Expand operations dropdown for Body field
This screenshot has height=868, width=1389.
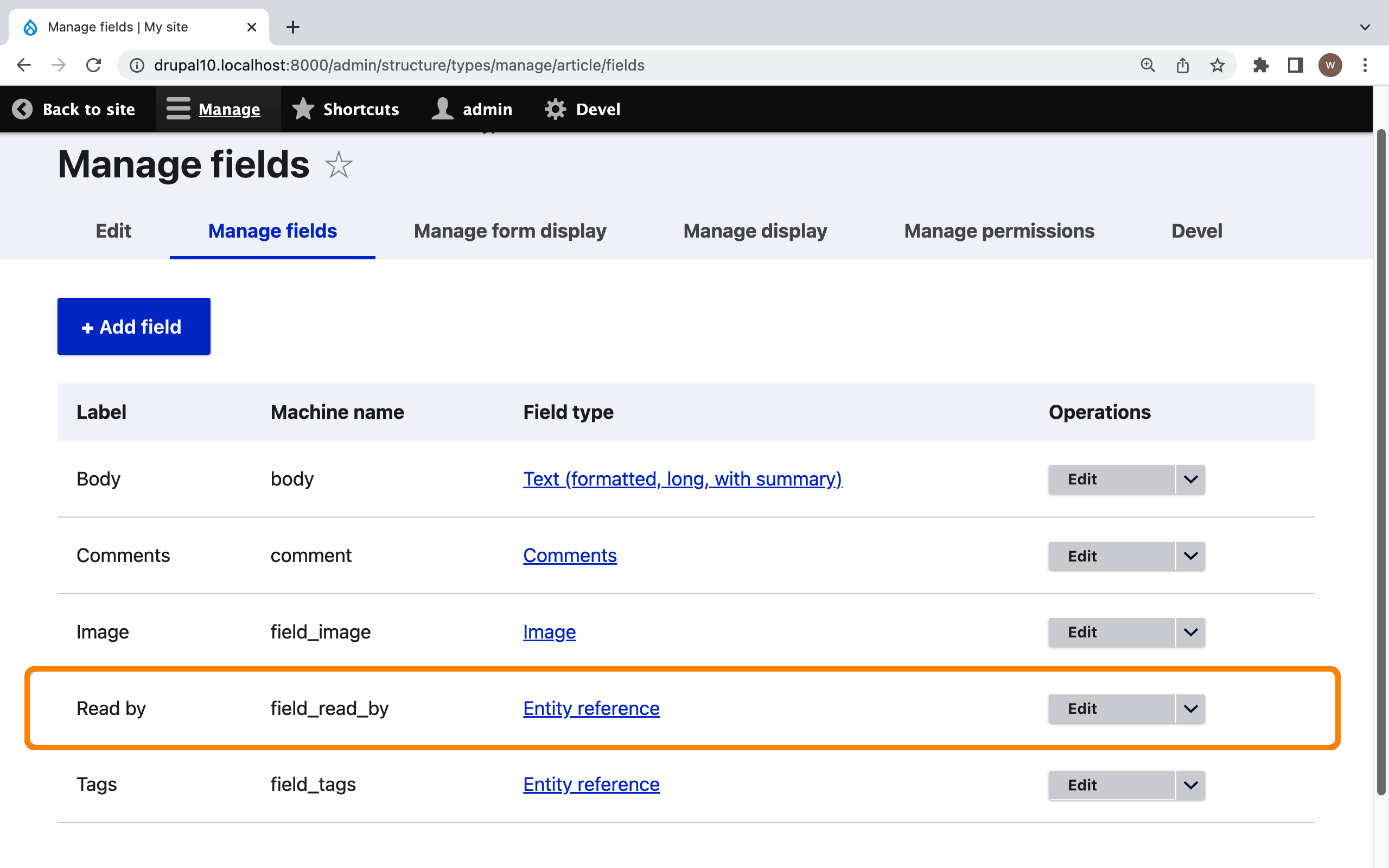[x=1190, y=480]
